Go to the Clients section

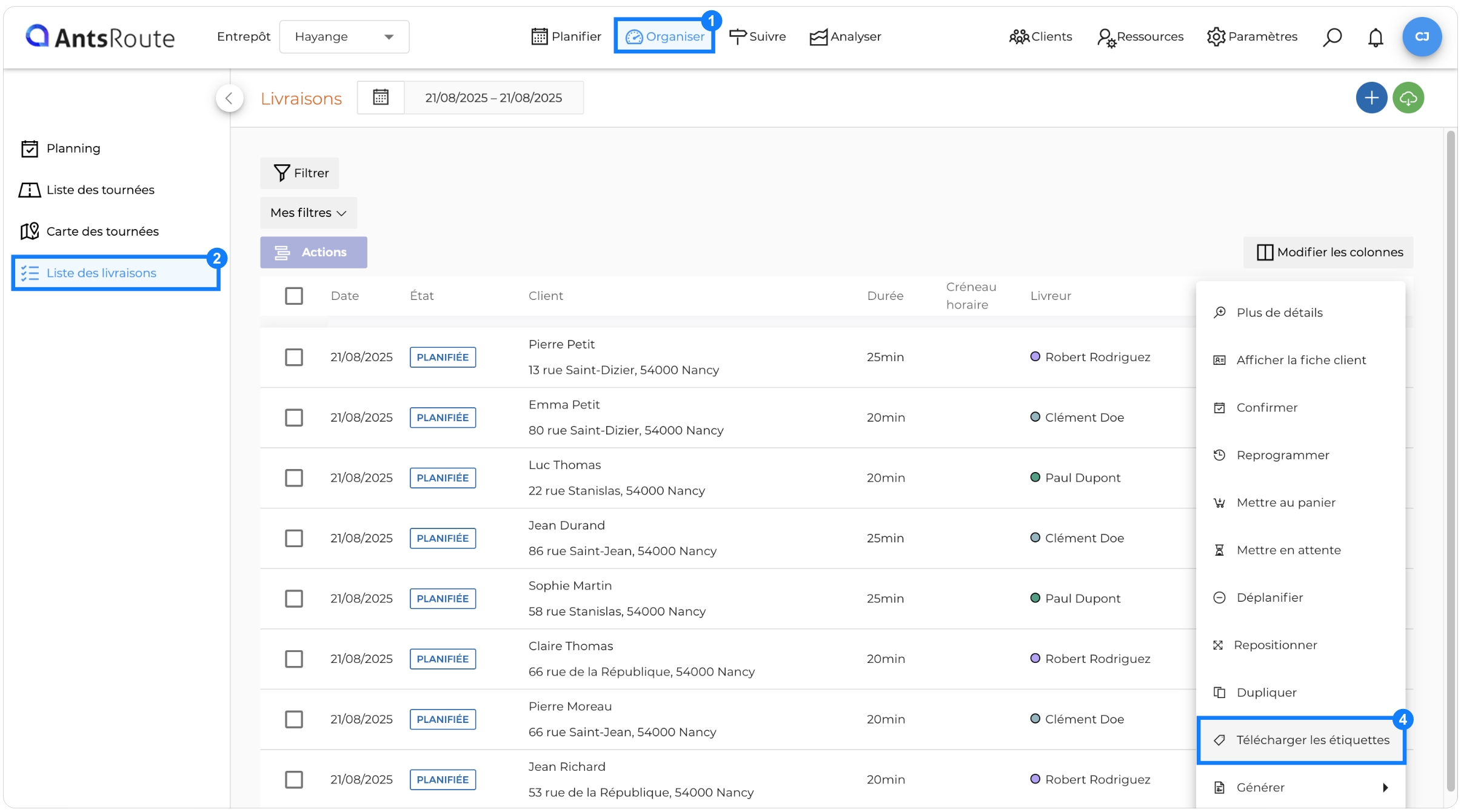pos(1040,36)
